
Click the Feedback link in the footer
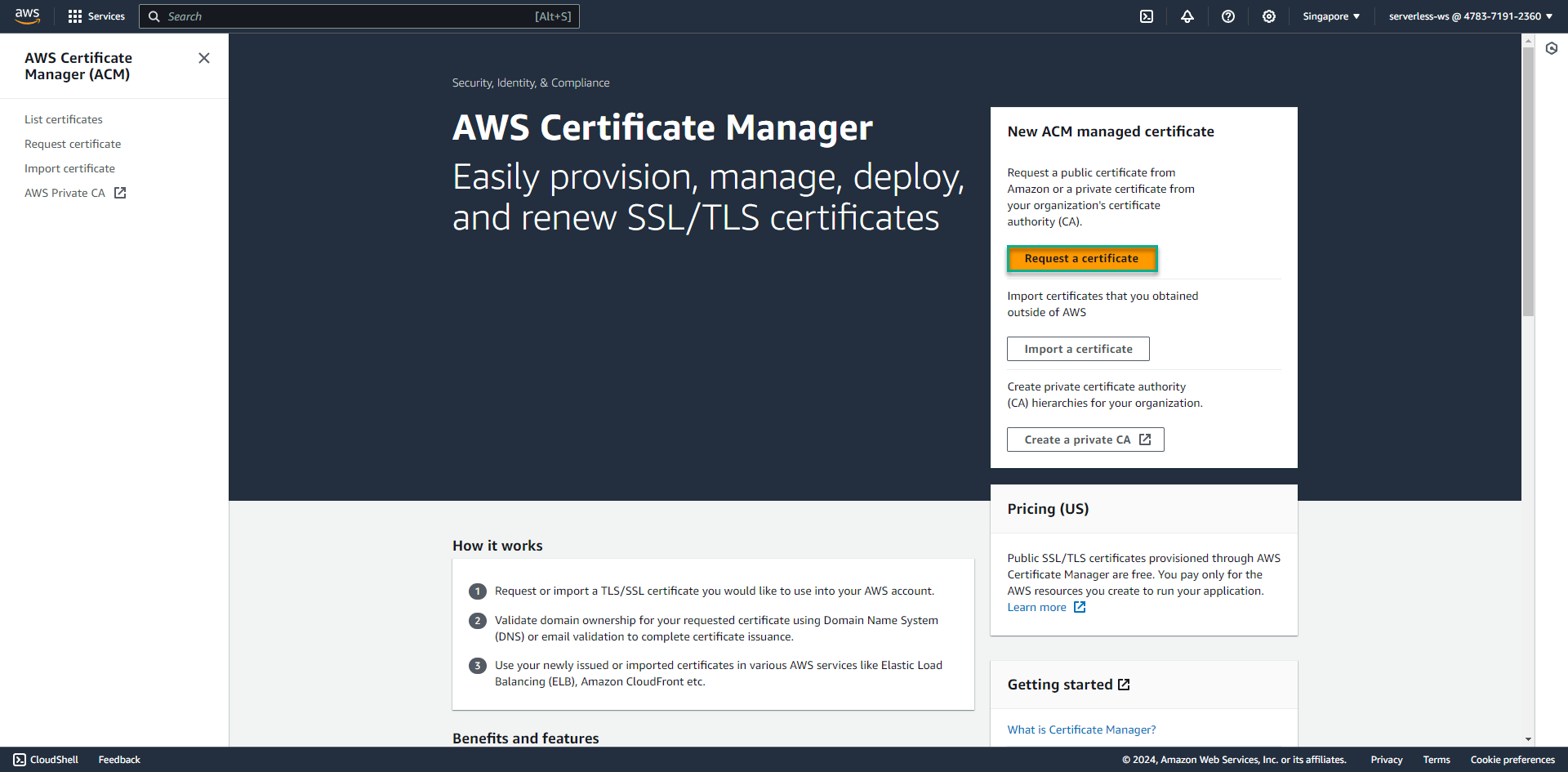[x=119, y=760]
